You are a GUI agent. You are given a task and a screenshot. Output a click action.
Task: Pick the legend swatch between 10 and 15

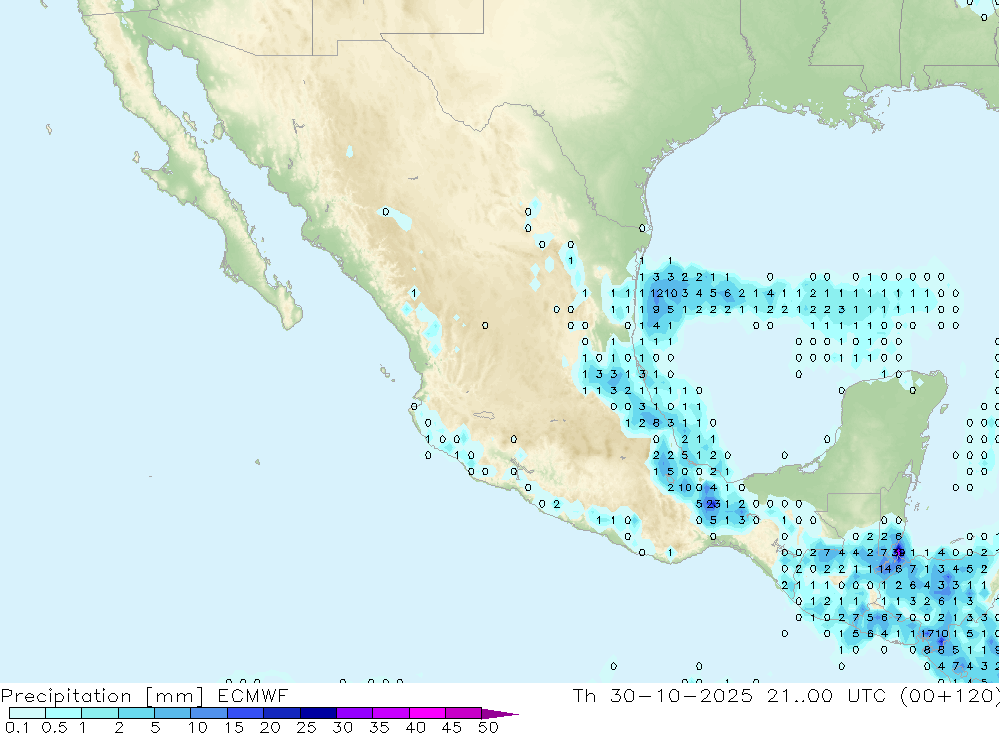point(209,713)
